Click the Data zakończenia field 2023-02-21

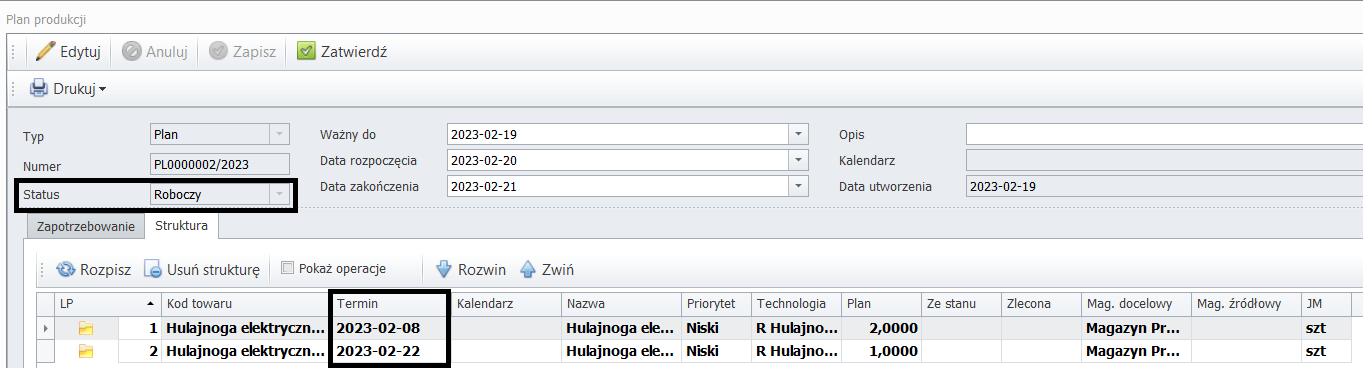point(618,186)
